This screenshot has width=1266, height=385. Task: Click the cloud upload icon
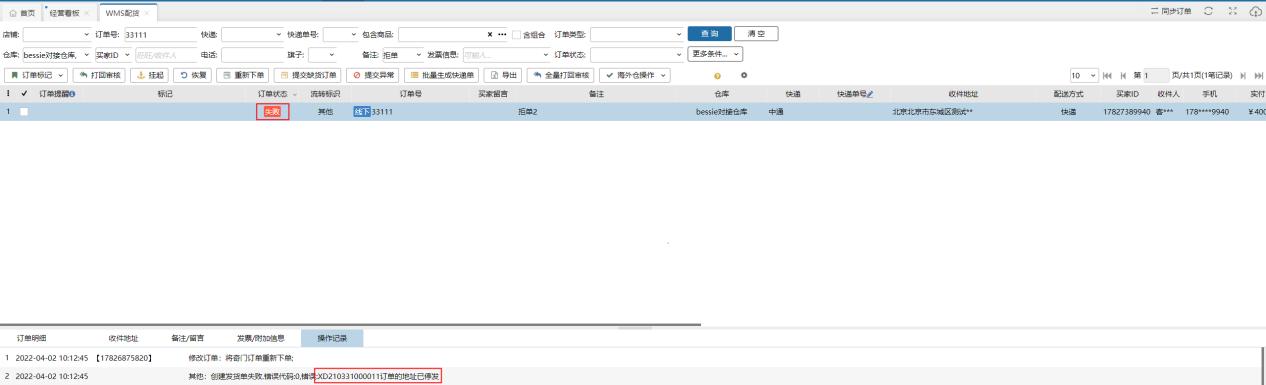point(1256,11)
